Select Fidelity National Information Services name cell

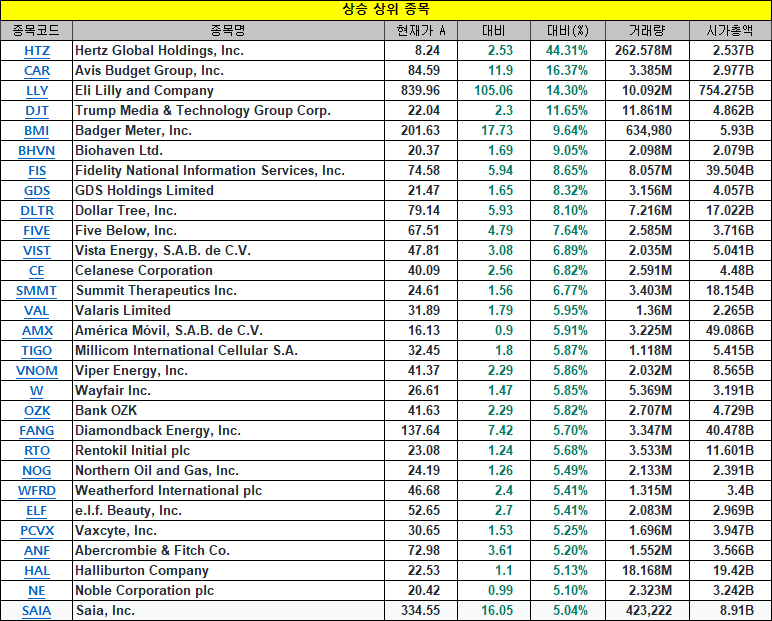pos(228,171)
